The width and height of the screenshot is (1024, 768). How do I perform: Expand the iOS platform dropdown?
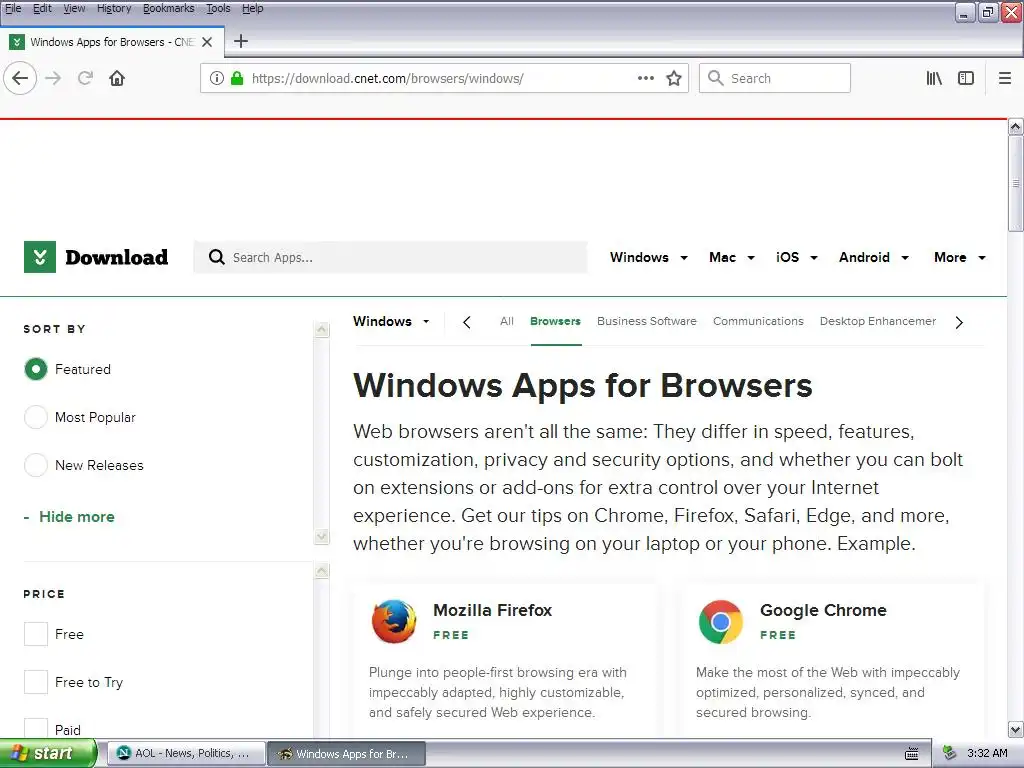pos(797,257)
